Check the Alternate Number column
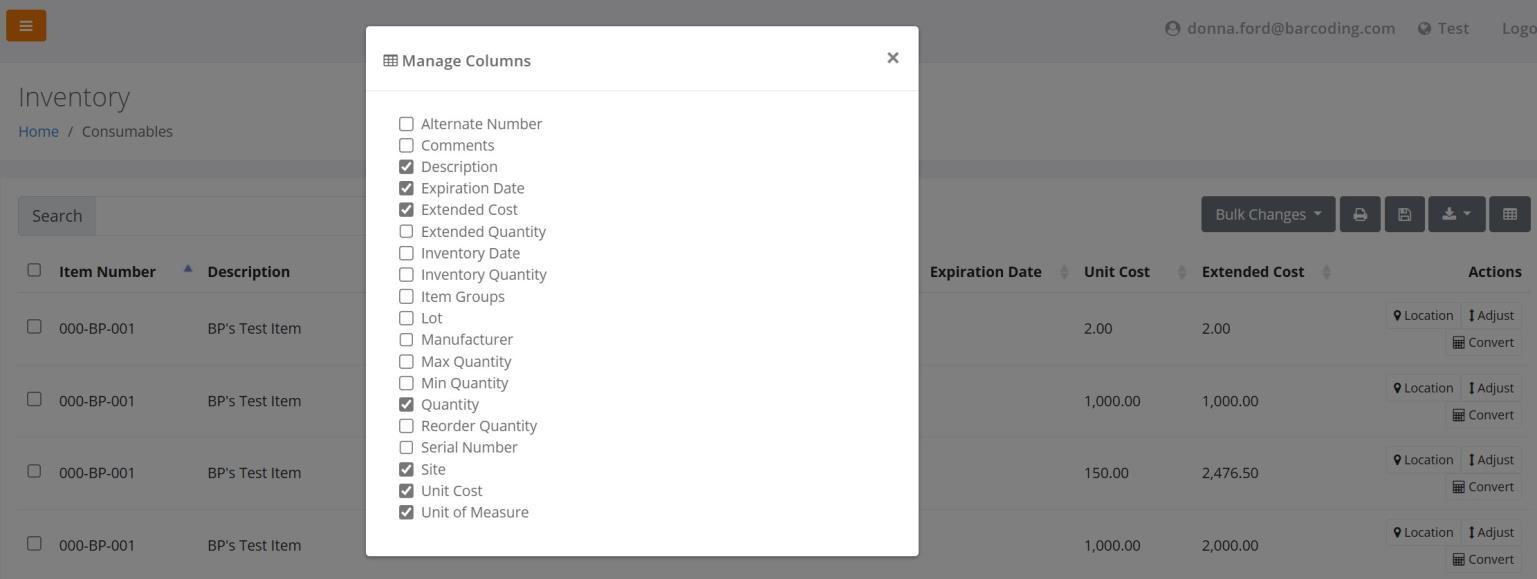This screenshot has height=579, width=1537. (x=406, y=124)
